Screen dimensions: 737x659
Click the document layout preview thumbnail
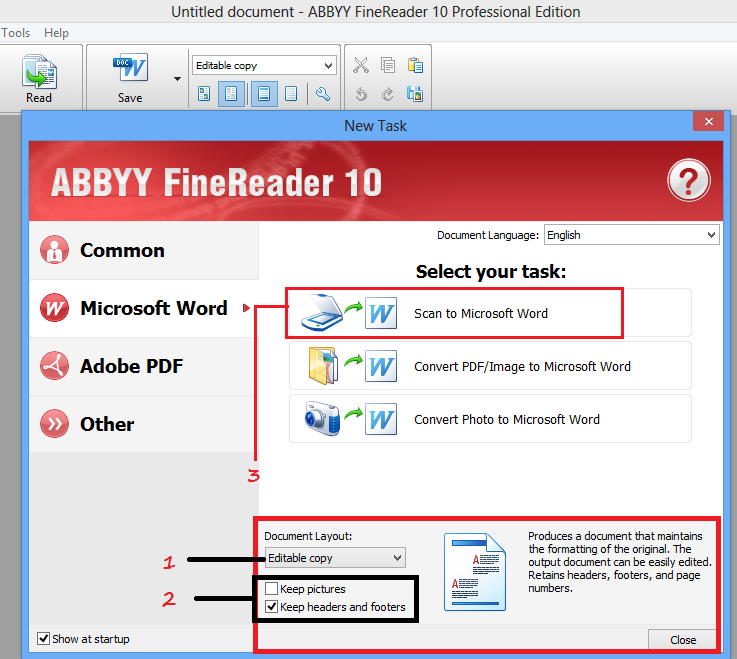475,572
